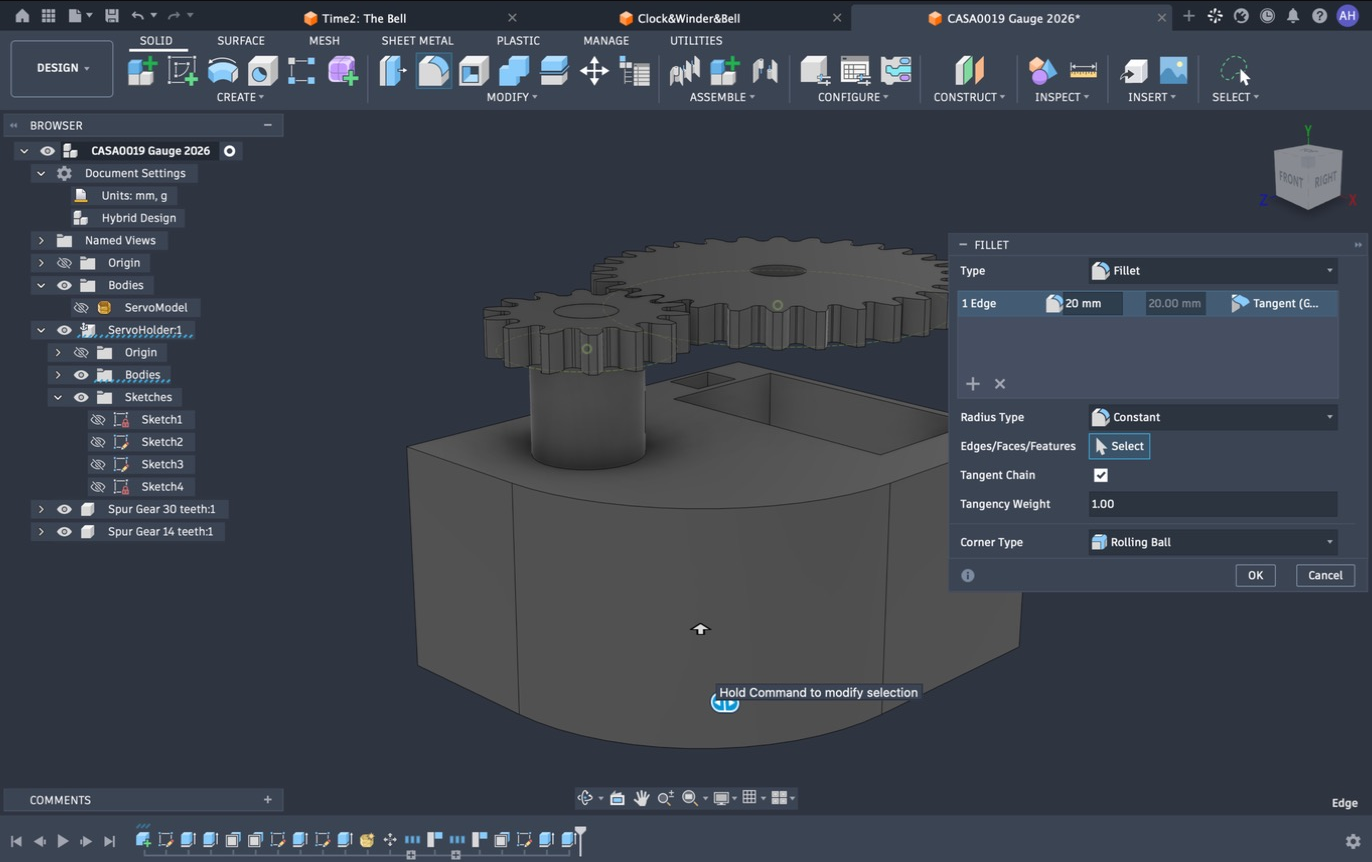Select the Combine tool
The width and height of the screenshot is (1372, 862).
(514, 71)
